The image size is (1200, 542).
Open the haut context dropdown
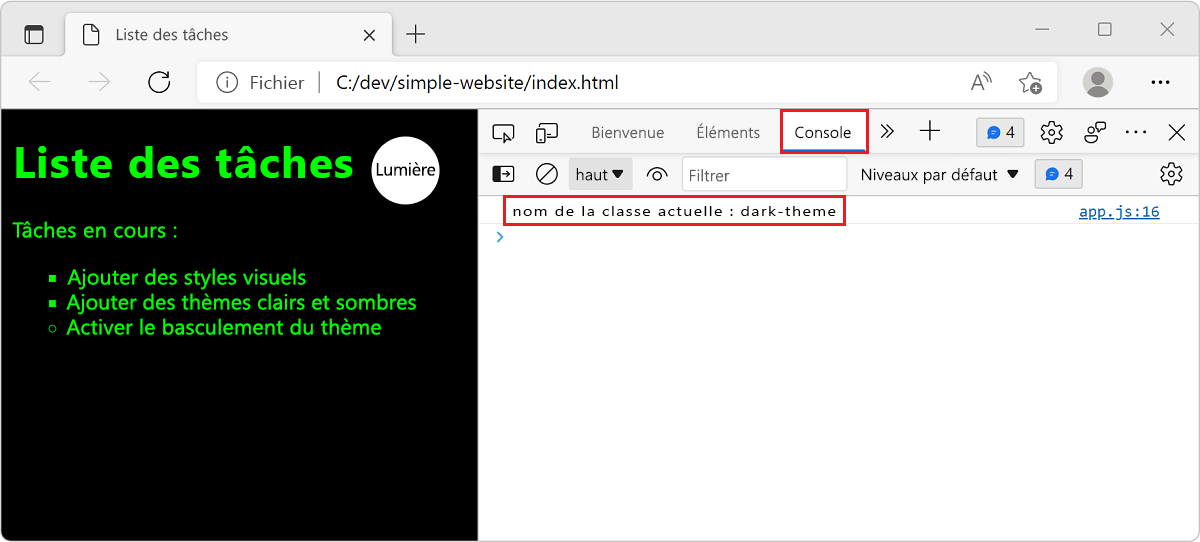[x=600, y=174]
